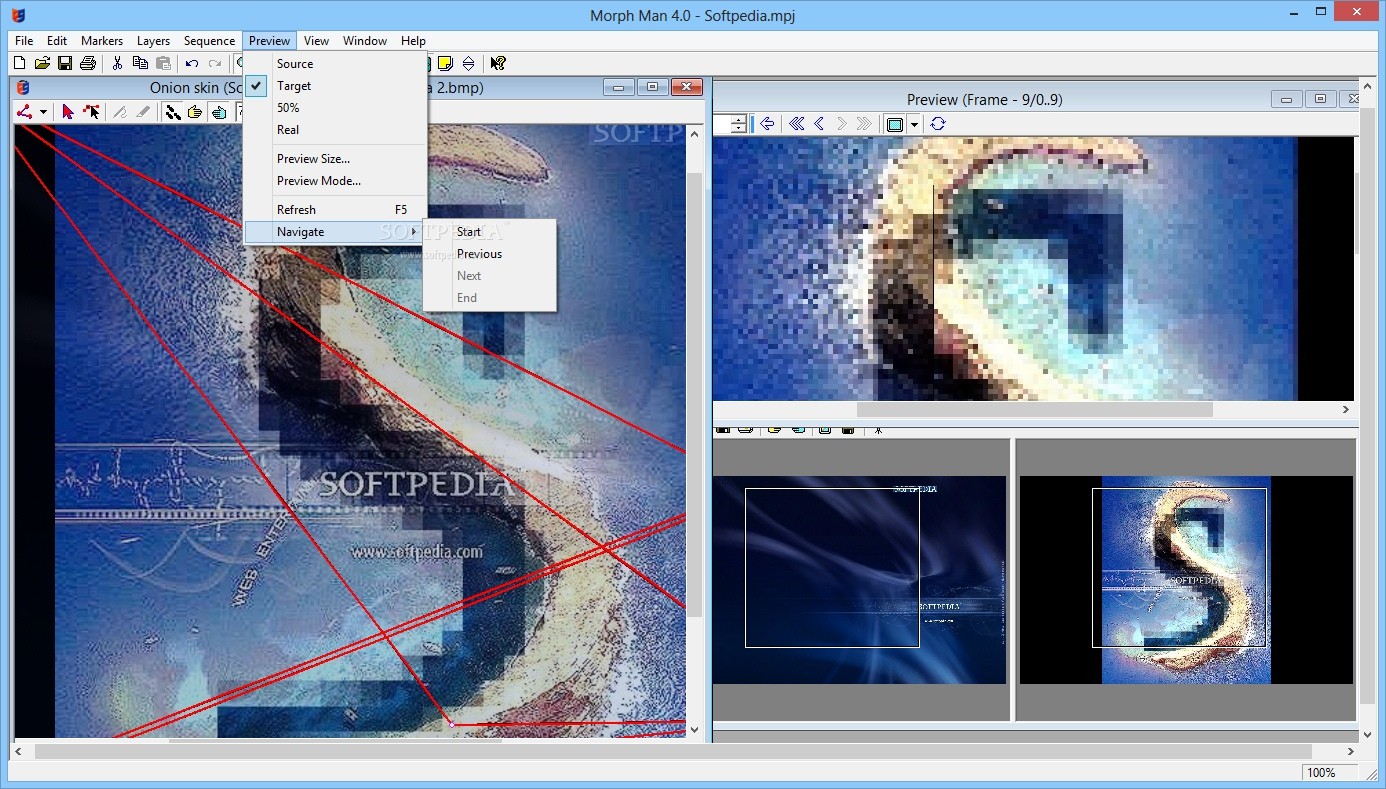The width and height of the screenshot is (1386, 789).
Task: Click the first greyed pencil tool icon
Action: 120,112
